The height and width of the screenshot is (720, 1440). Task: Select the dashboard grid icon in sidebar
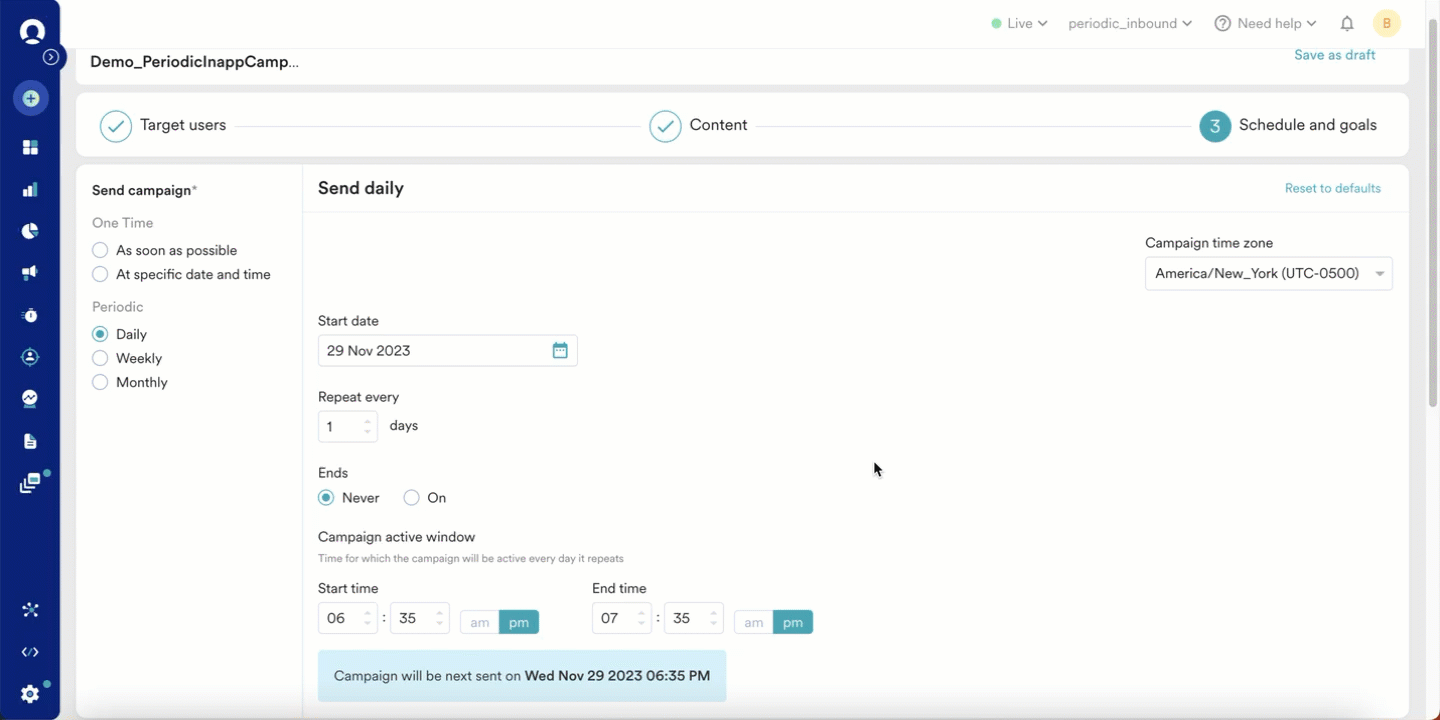[30, 147]
